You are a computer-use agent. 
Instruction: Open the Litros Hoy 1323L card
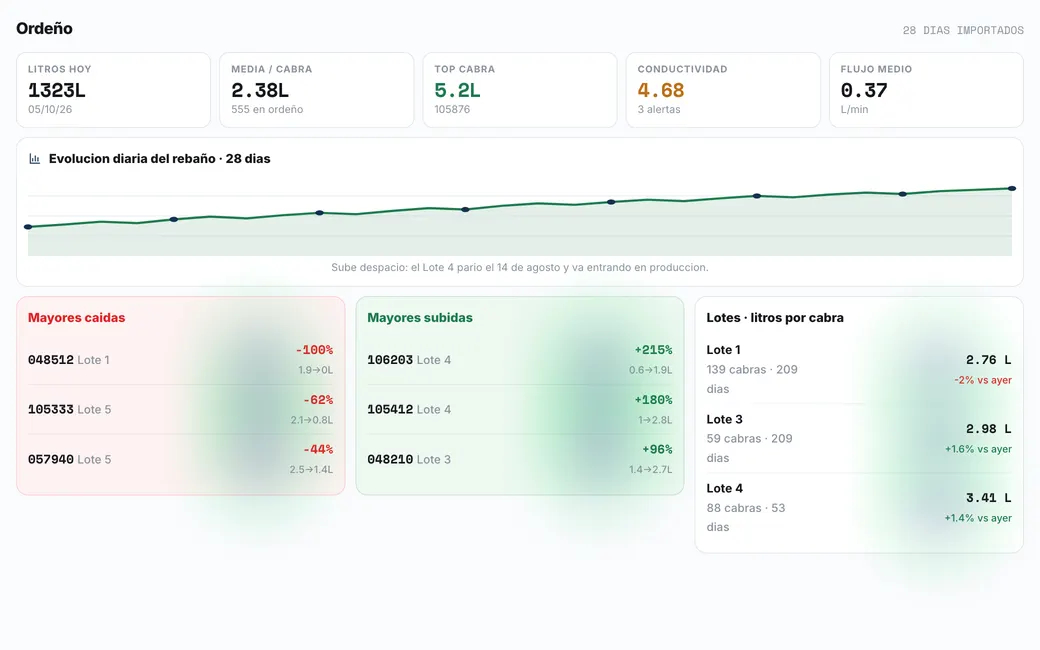[x=113, y=90]
